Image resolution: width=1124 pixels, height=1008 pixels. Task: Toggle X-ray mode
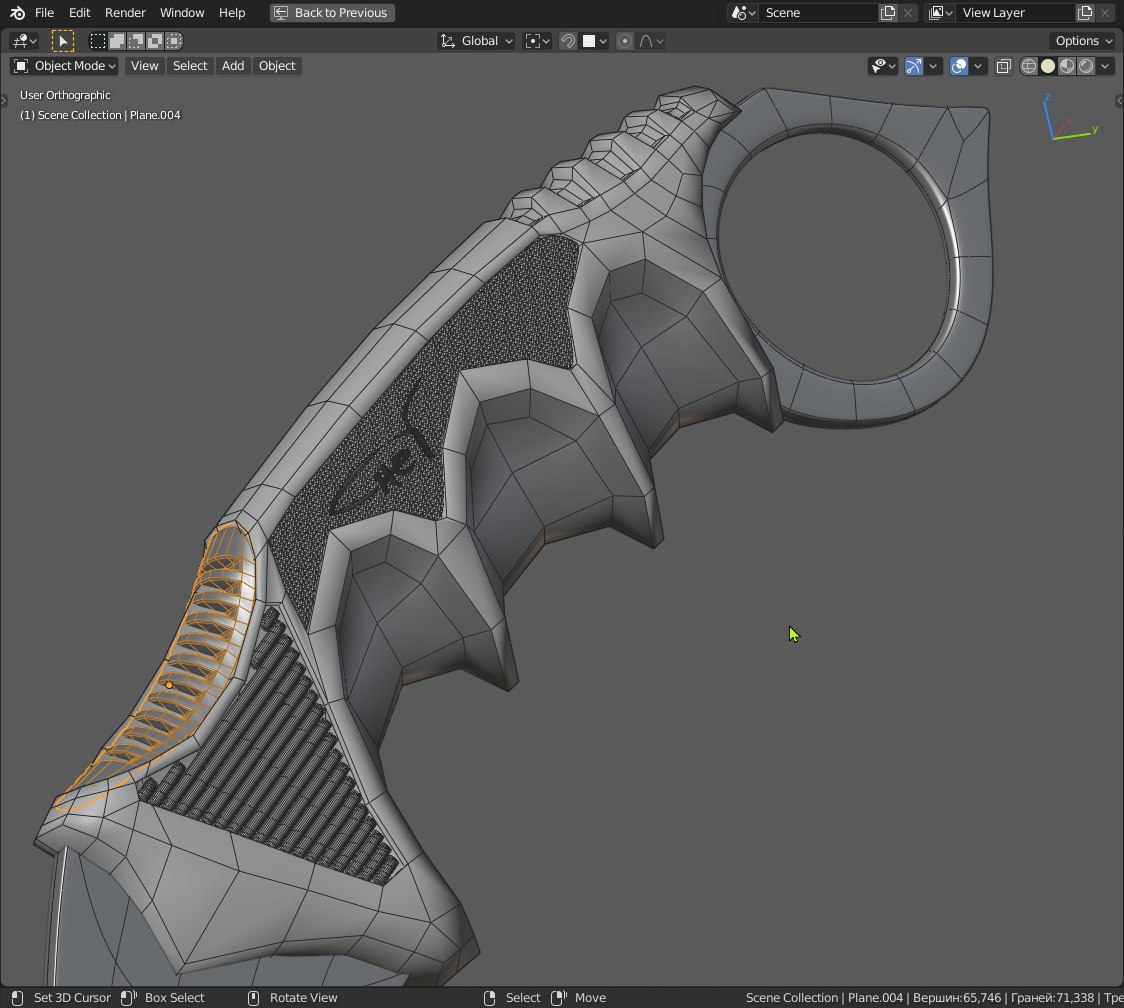pos(1004,66)
